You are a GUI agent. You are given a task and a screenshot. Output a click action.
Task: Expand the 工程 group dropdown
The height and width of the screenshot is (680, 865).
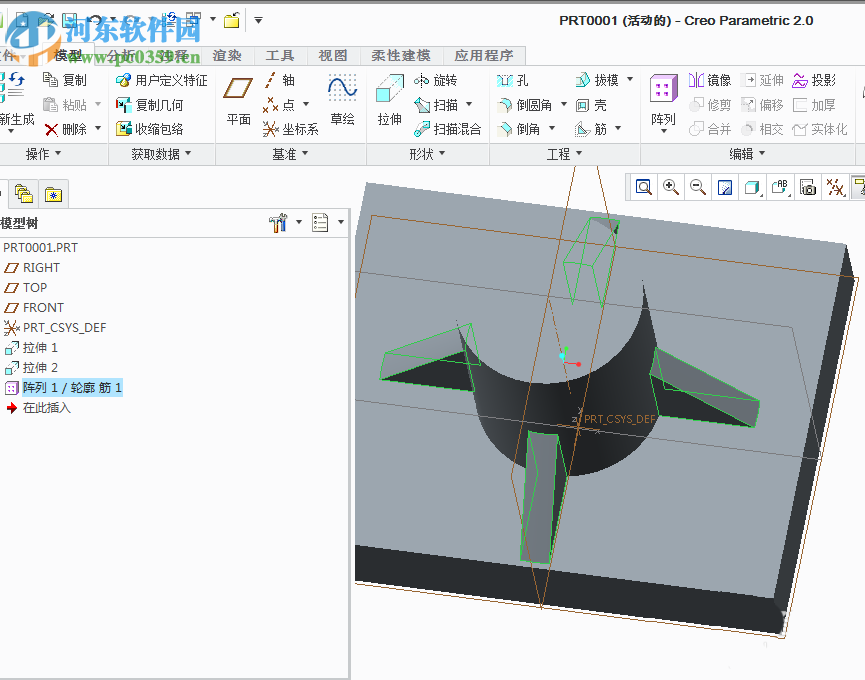coord(564,154)
